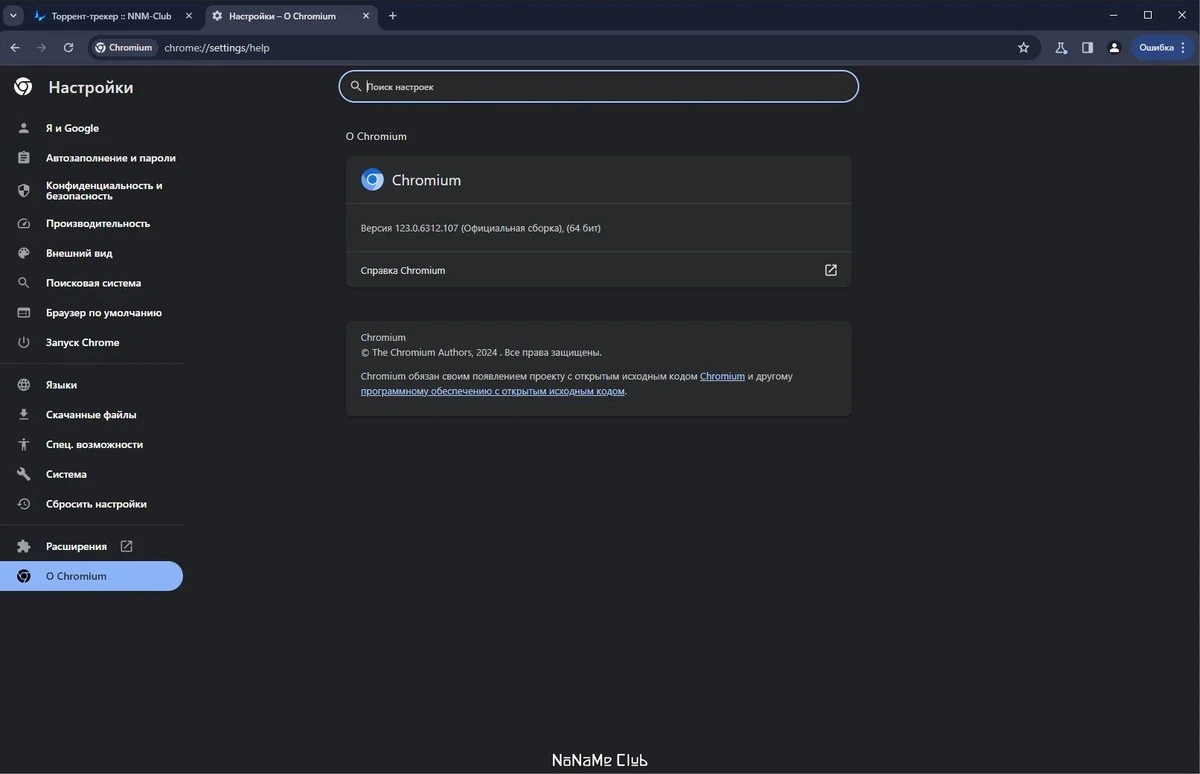Click the globe icon for Языки
The width and height of the screenshot is (1200, 774).
point(24,385)
